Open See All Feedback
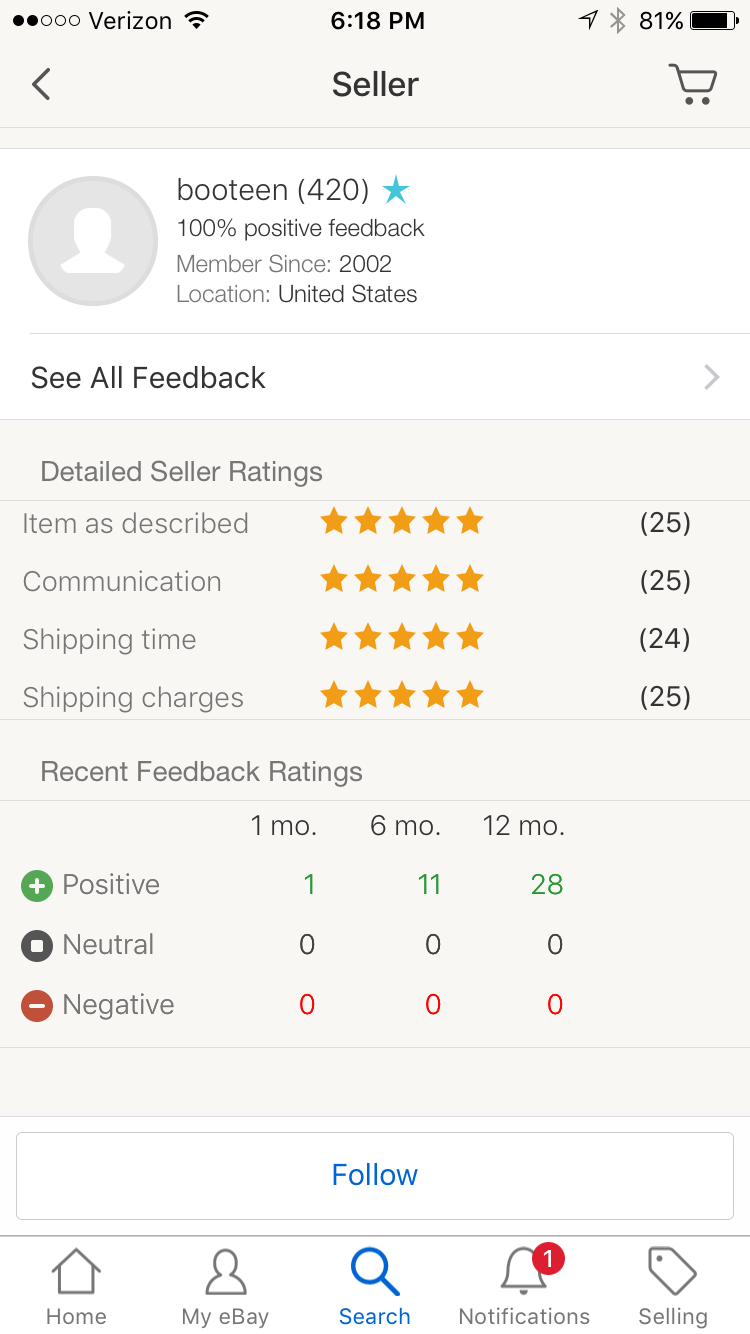This screenshot has height=1334, width=750. 375,377
